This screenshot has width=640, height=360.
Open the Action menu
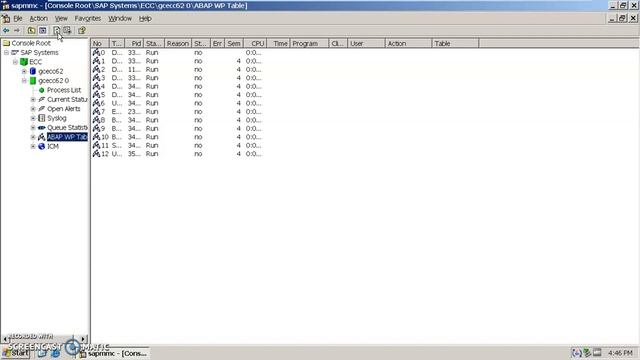coord(38,18)
